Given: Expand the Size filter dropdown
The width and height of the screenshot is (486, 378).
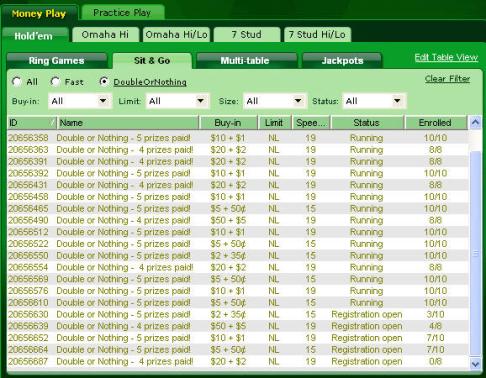Looking at the screenshot, I should point(275,101).
